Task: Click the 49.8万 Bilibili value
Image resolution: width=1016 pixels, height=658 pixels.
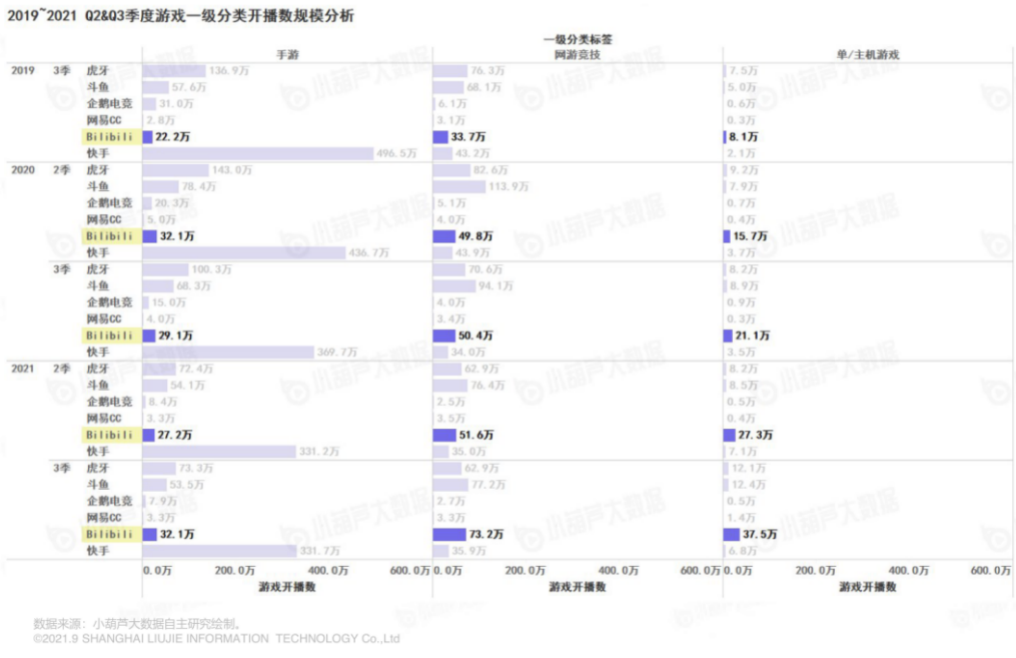Action: pos(476,236)
